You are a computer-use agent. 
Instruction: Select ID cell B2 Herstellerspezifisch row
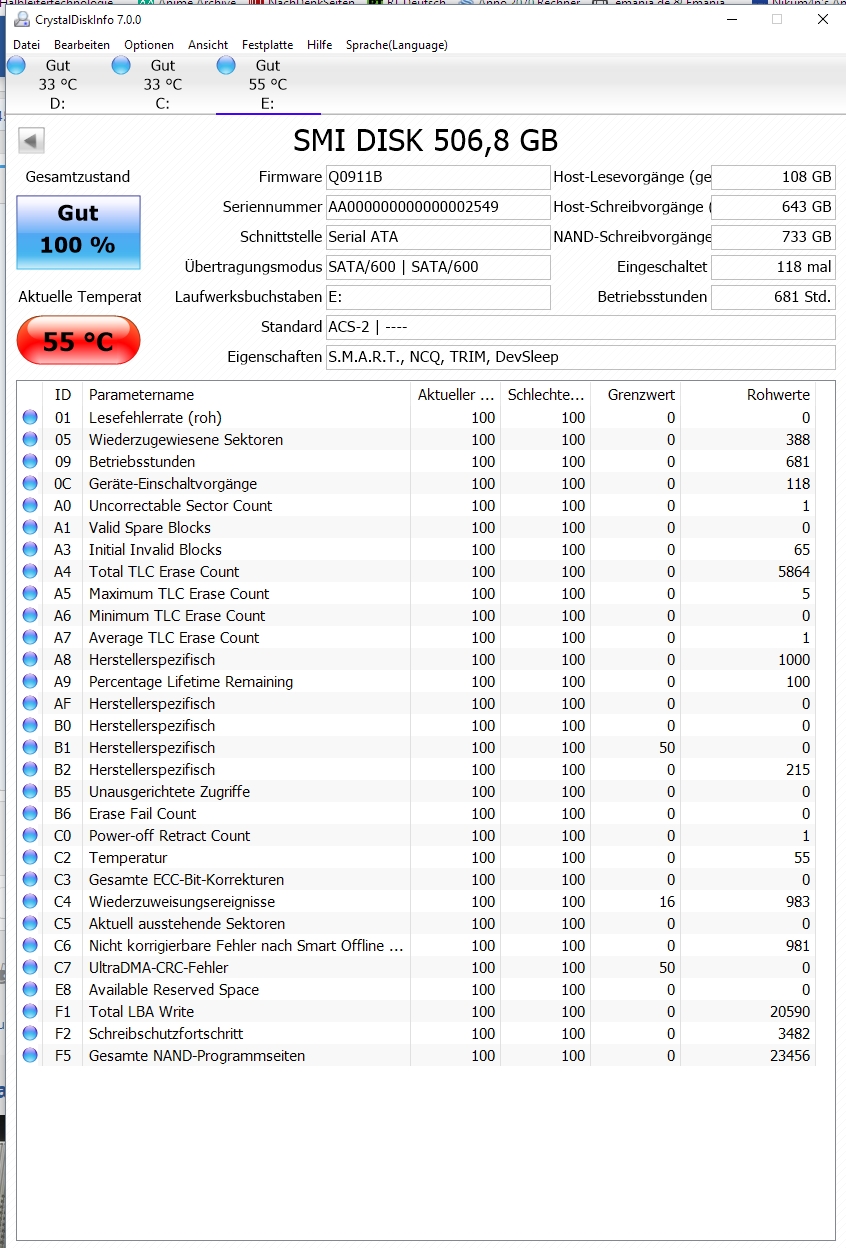(63, 770)
